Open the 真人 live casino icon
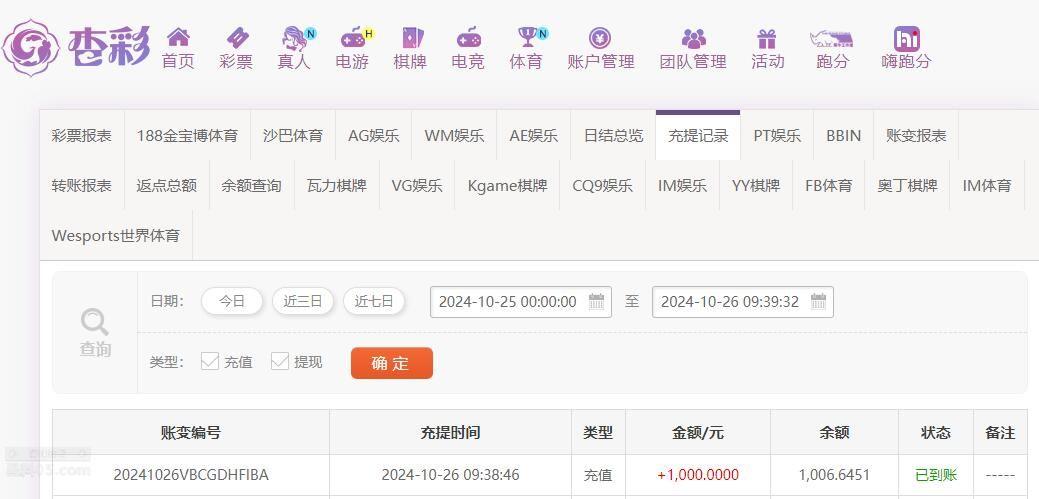1039x499 pixels. [294, 38]
